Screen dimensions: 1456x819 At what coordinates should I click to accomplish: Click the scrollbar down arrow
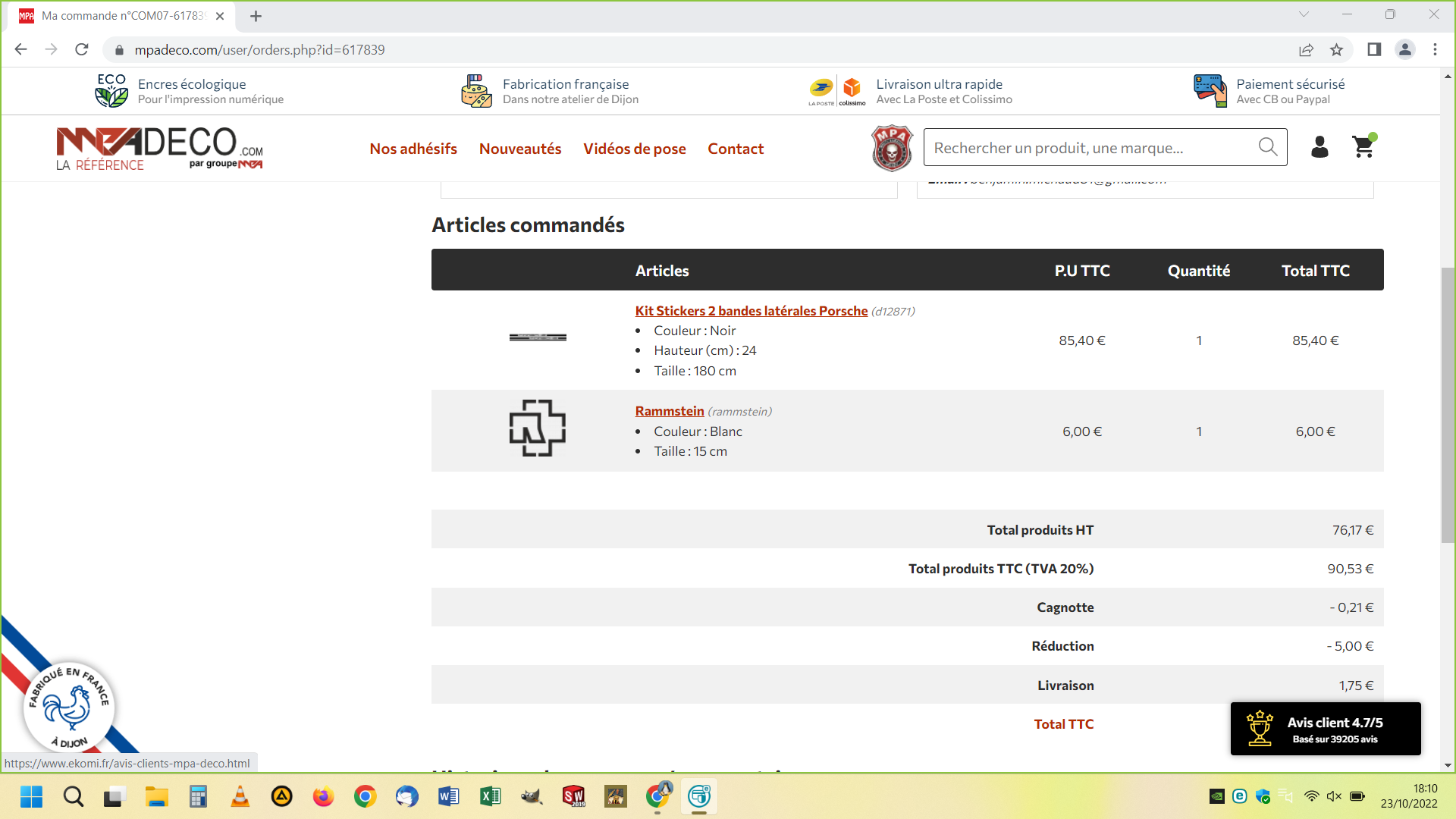(x=1448, y=765)
